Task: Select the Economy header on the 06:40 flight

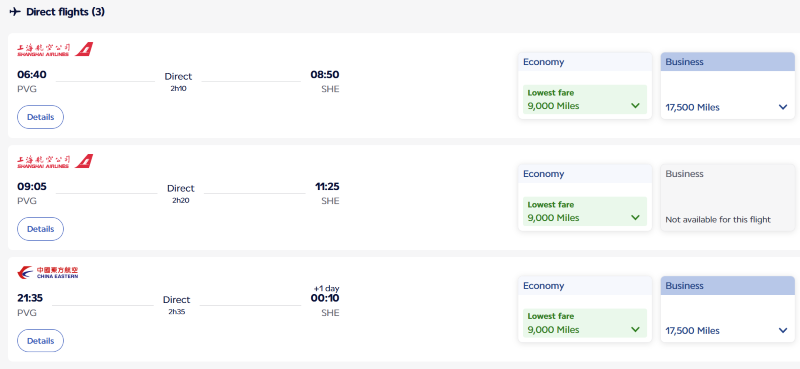Action: click(585, 62)
